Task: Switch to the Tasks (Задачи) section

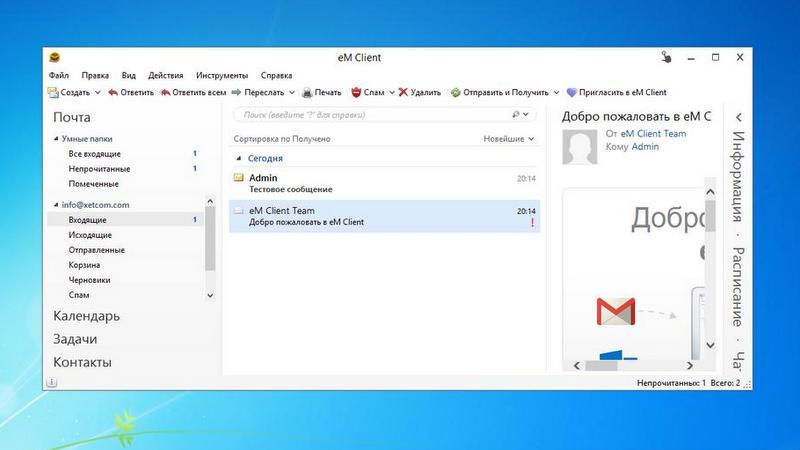Action: click(75, 339)
